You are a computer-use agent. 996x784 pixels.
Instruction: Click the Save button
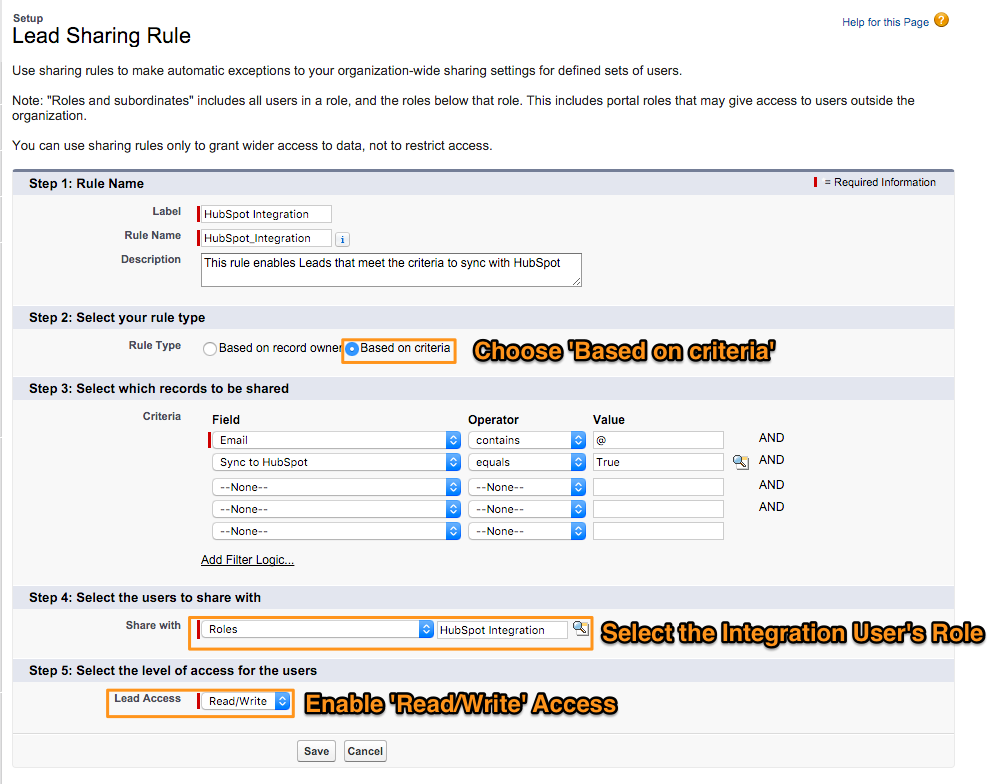tap(316, 751)
